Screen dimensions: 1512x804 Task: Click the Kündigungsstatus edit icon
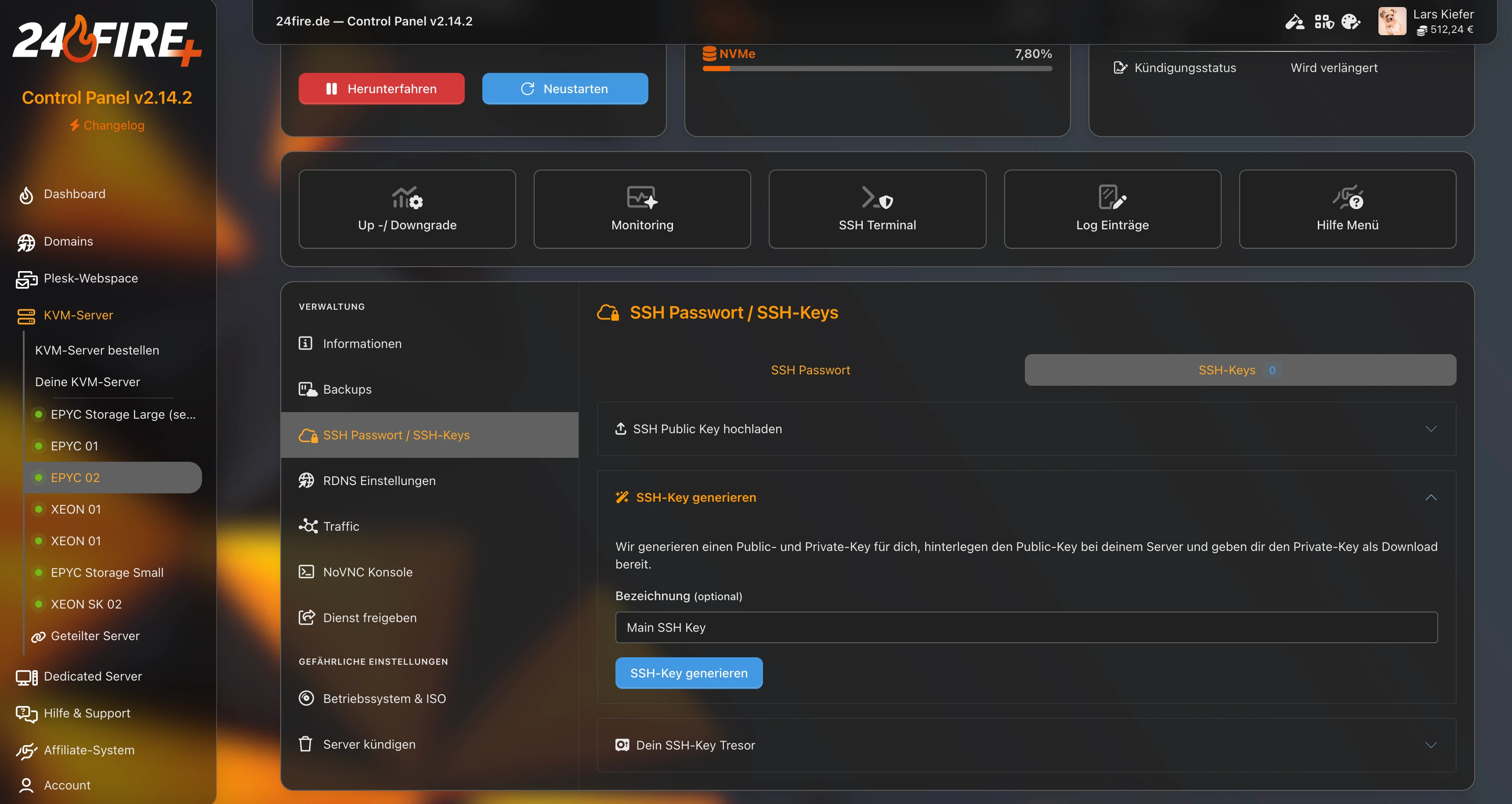(x=1120, y=68)
